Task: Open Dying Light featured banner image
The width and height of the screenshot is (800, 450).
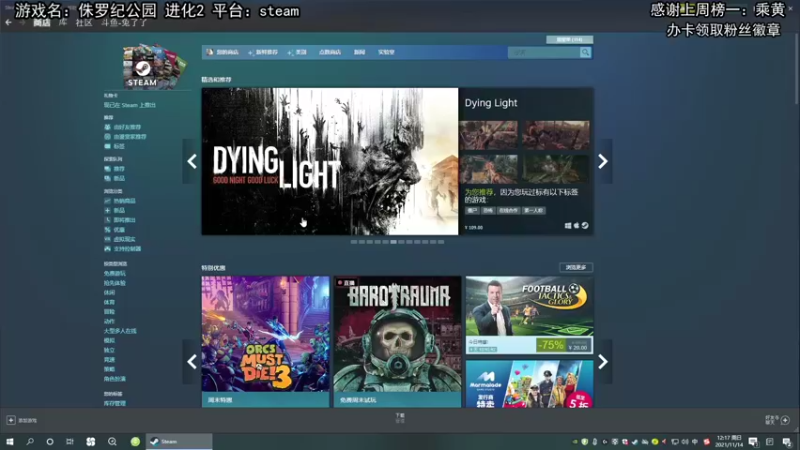Action: (x=330, y=161)
